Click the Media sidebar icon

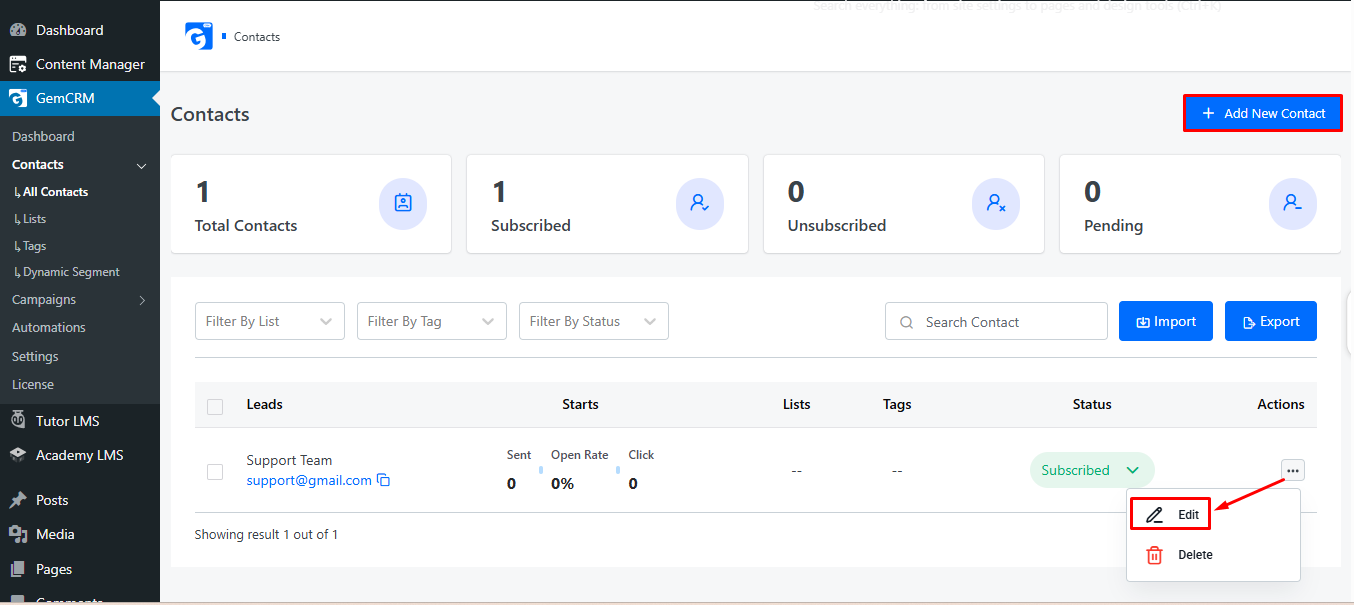coord(18,534)
